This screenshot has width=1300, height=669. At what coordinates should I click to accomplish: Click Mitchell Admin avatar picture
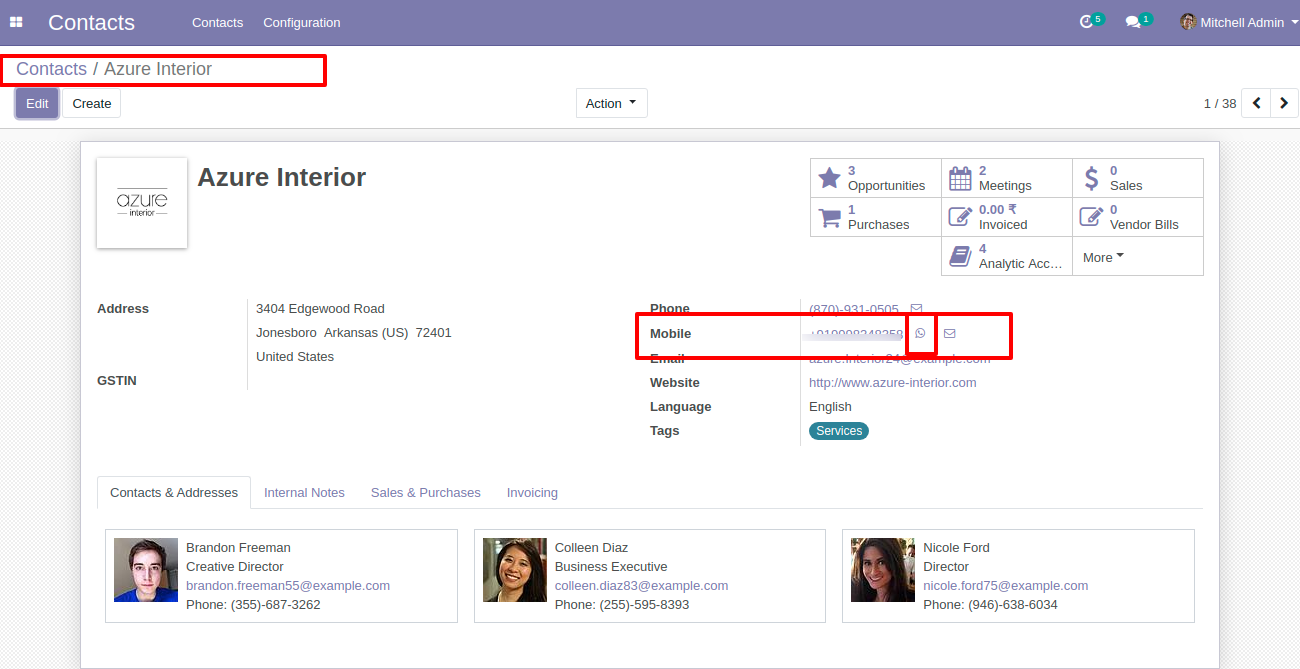point(1188,22)
